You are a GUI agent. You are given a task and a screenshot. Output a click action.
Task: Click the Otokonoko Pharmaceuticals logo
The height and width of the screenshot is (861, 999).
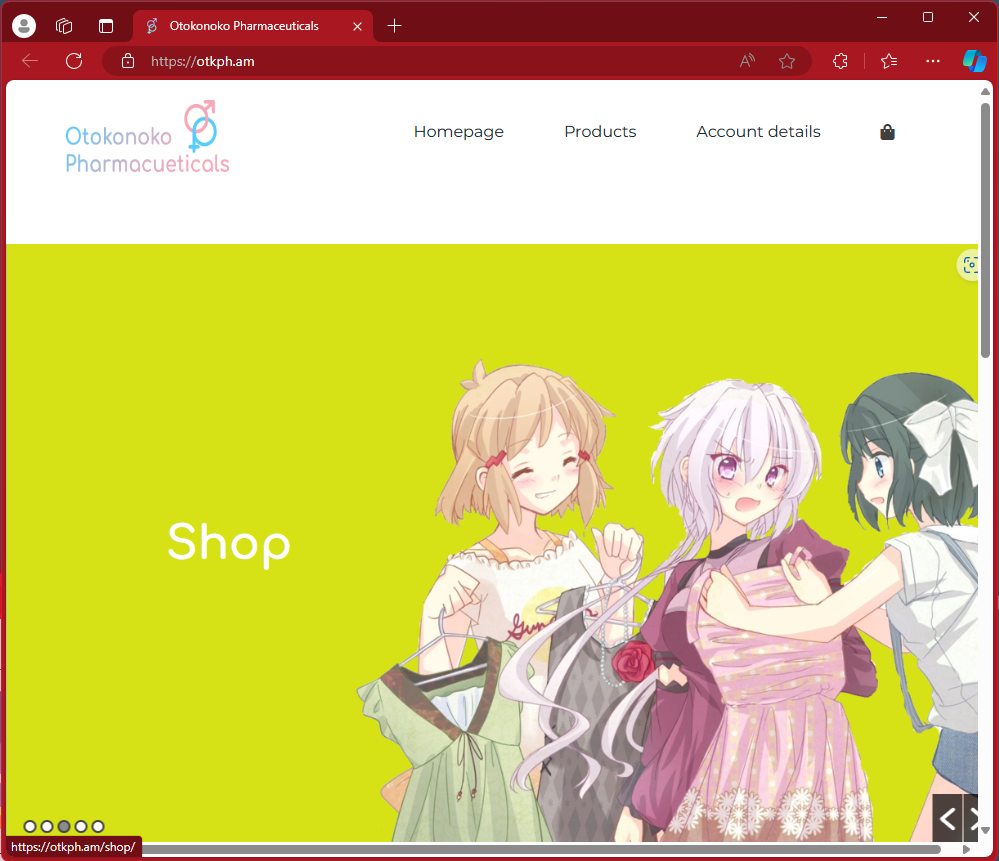(148, 138)
